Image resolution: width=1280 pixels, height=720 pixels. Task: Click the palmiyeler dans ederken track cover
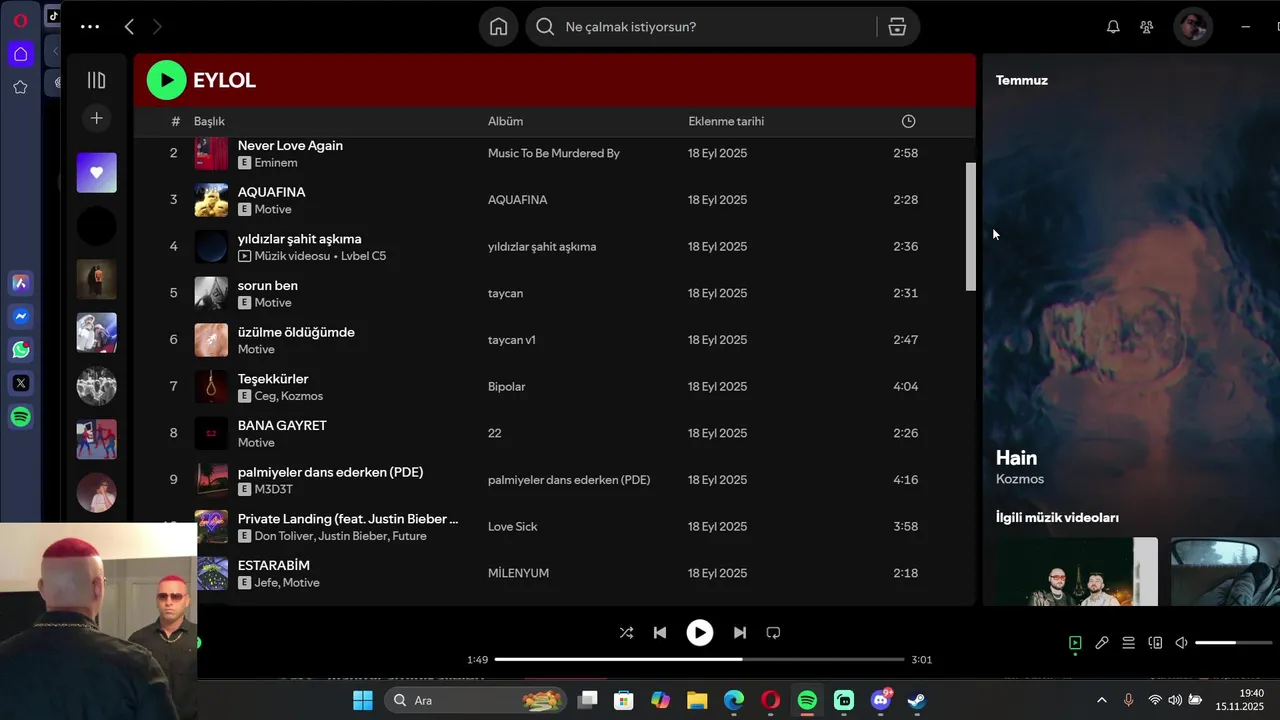(x=211, y=480)
